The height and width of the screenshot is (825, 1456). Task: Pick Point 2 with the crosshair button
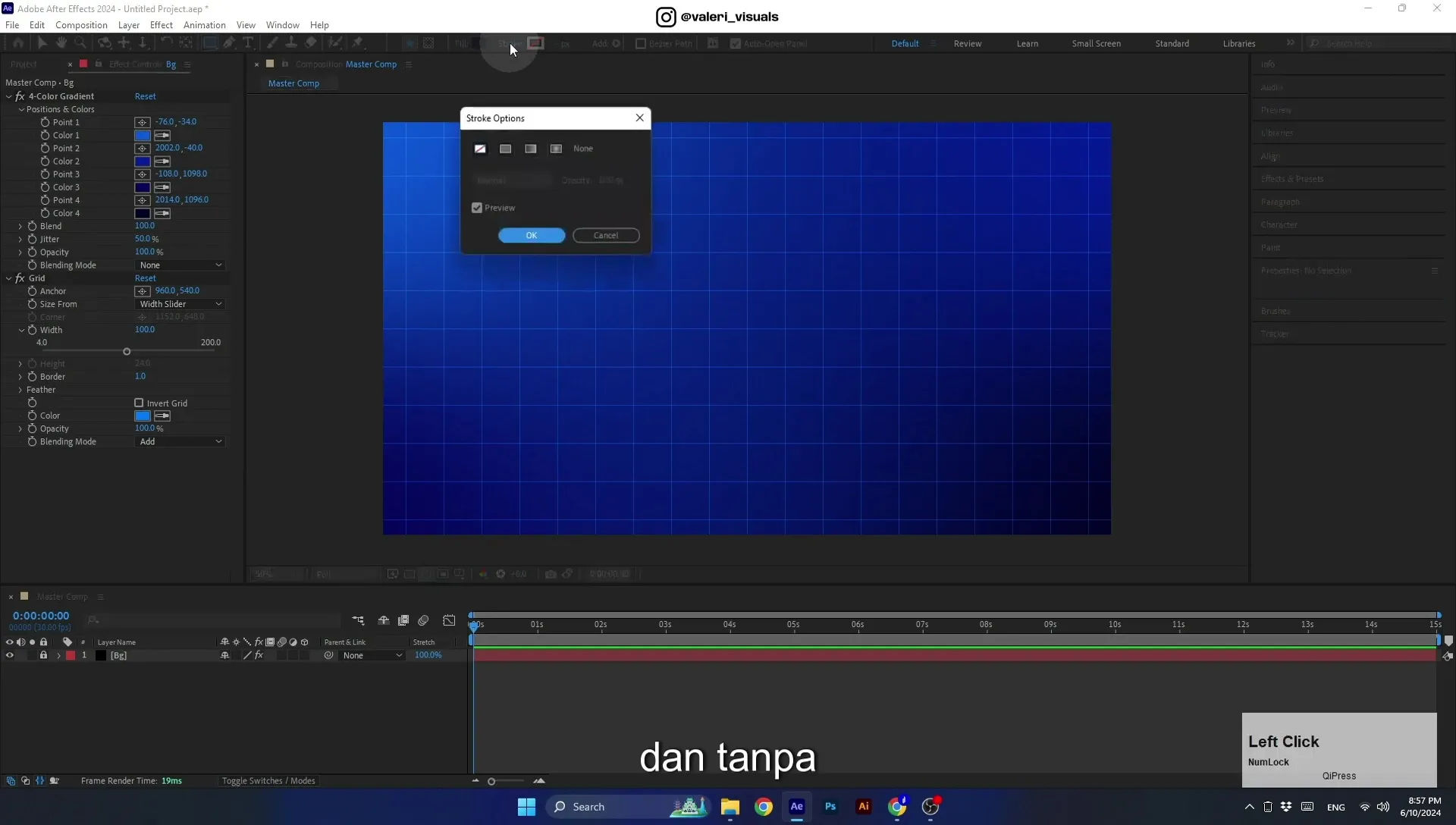point(142,149)
